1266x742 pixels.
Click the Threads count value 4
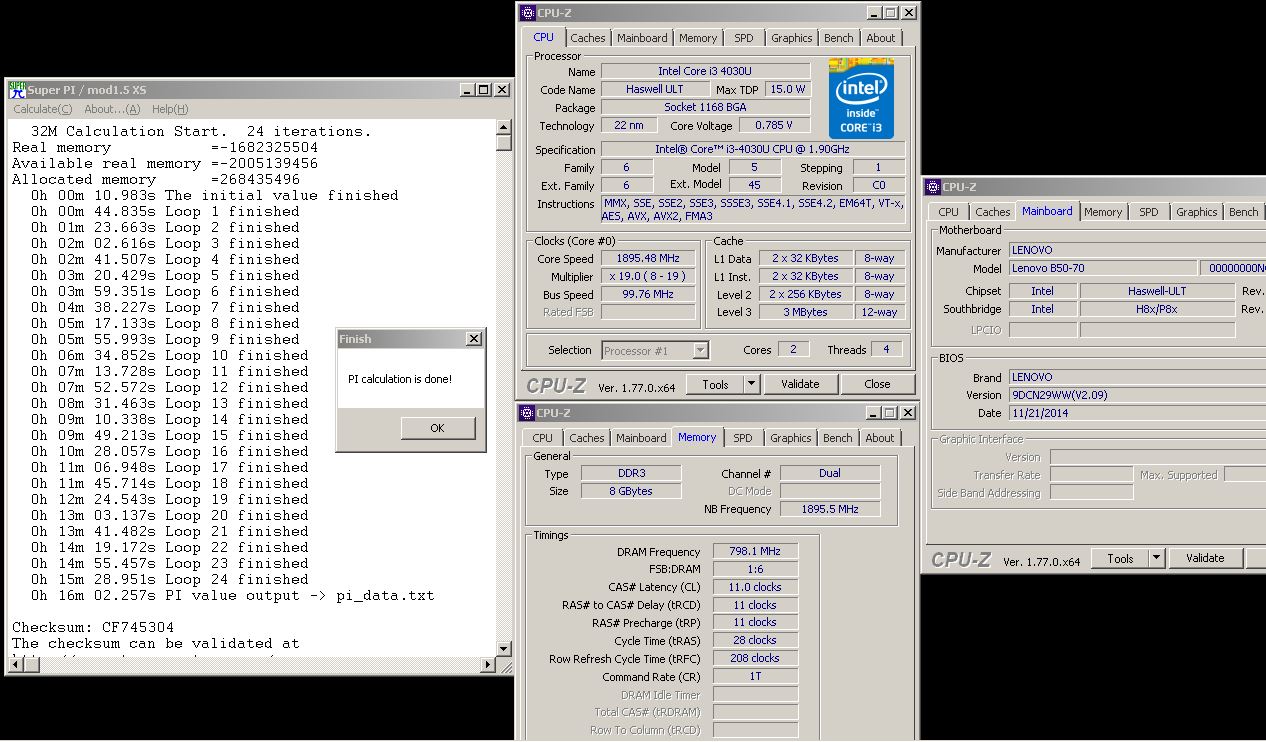pyautogui.click(x=885, y=349)
